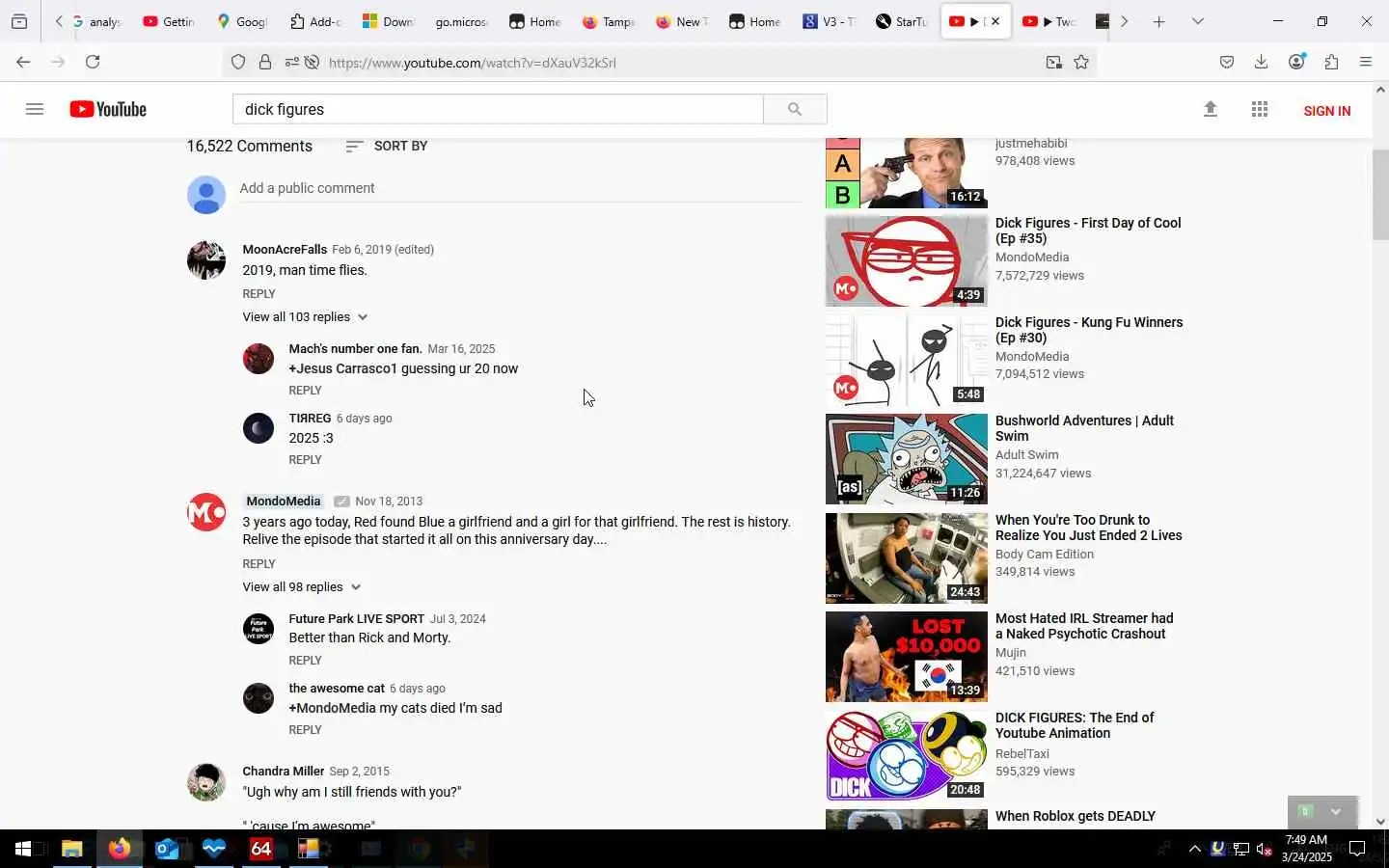Click the Firefox reload button
Screen dimensions: 1389x868
[x=93, y=62]
